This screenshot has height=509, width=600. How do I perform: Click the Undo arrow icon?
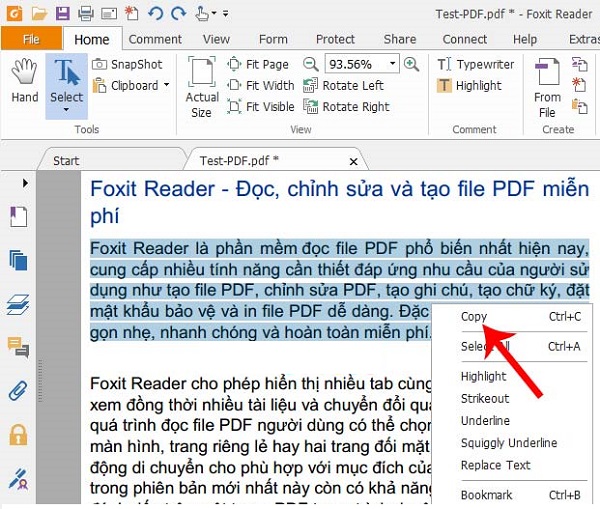pyautogui.click(x=156, y=14)
